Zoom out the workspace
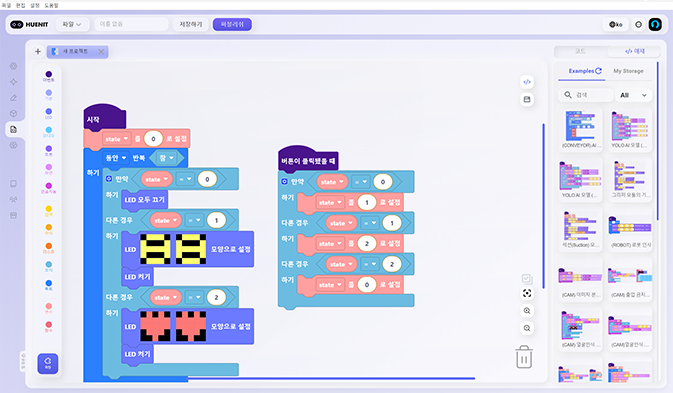 527,328
